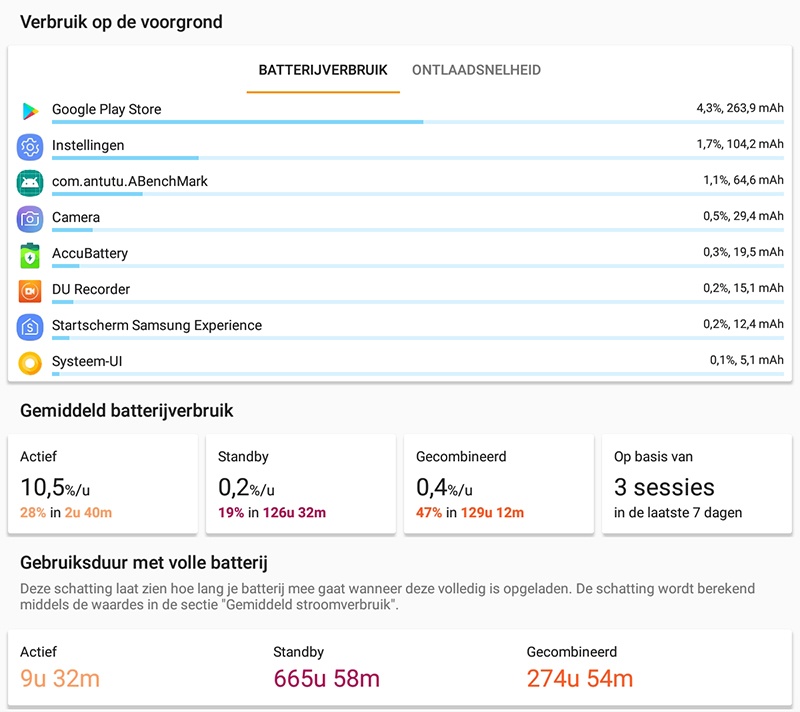Screen dimensions: 800x712
Task: Tap the Instellingen gear icon
Action: coord(30,147)
